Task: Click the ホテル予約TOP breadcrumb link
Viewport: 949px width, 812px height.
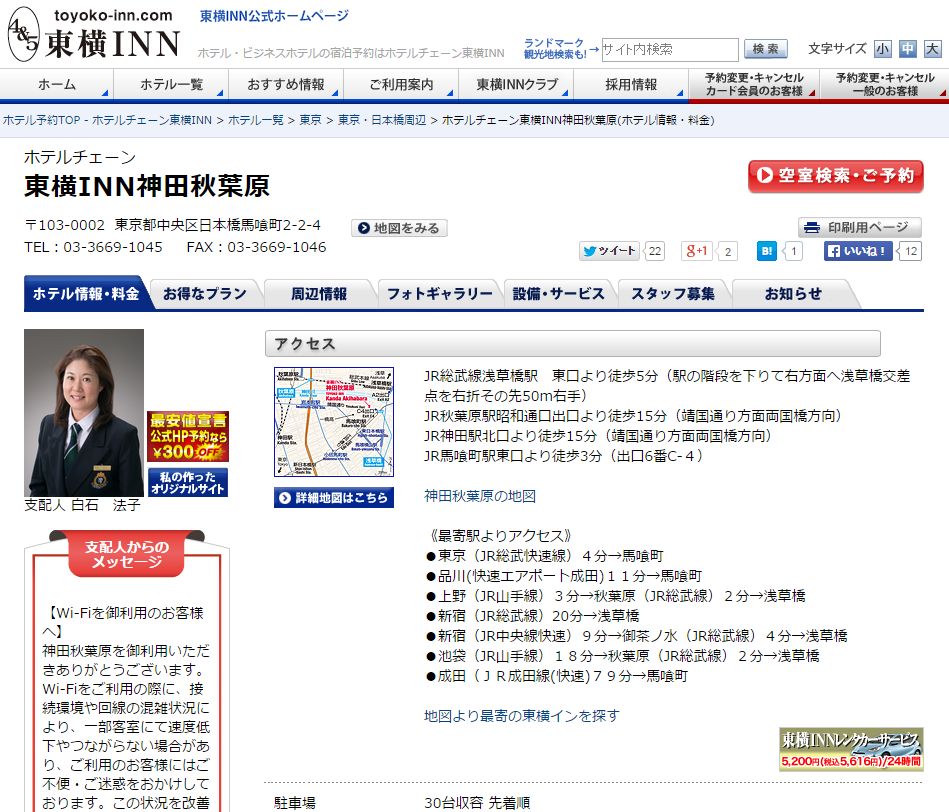Action: [x=108, y=120]
